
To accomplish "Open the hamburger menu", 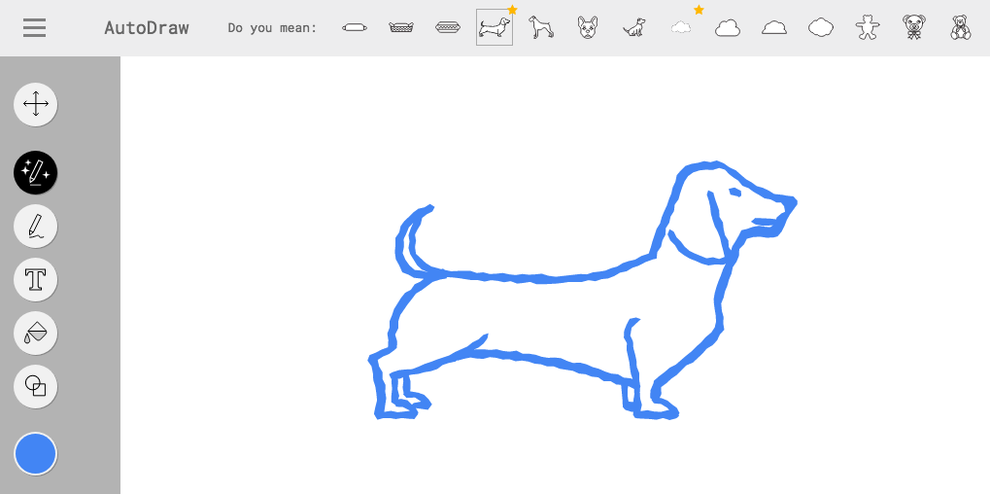I will [35, 28].
